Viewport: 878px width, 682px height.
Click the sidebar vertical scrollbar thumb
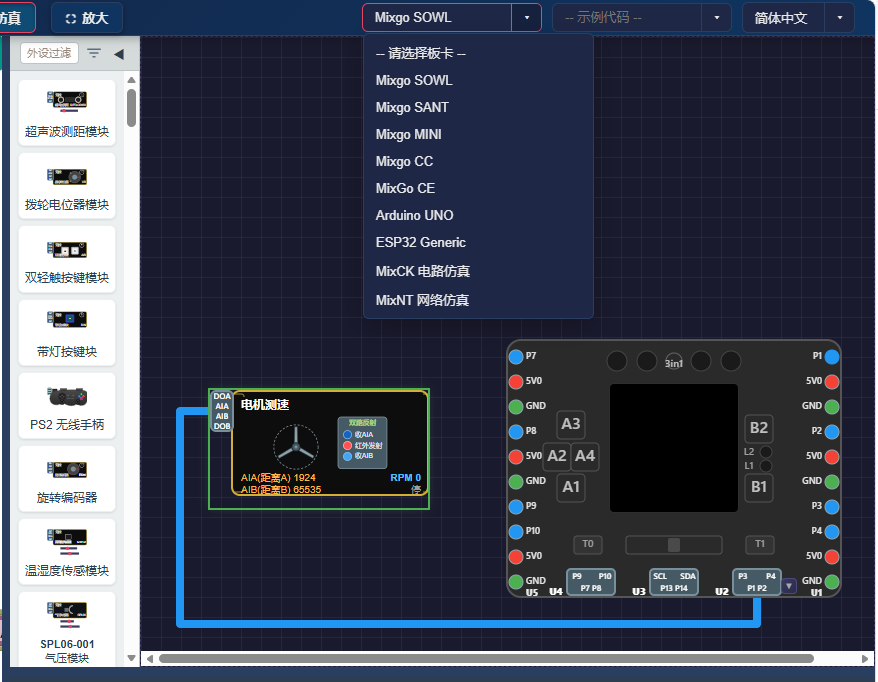[x=132, y=108]
